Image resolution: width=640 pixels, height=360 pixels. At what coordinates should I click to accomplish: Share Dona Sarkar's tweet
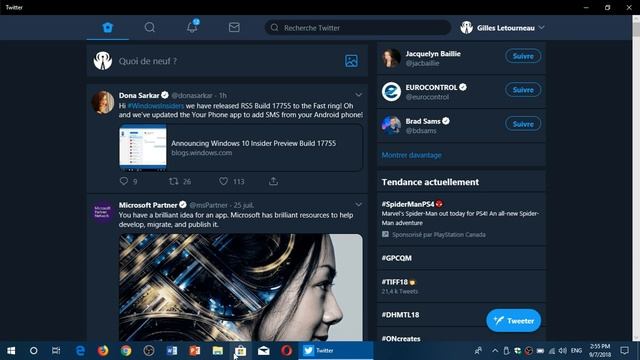(273, 181)
